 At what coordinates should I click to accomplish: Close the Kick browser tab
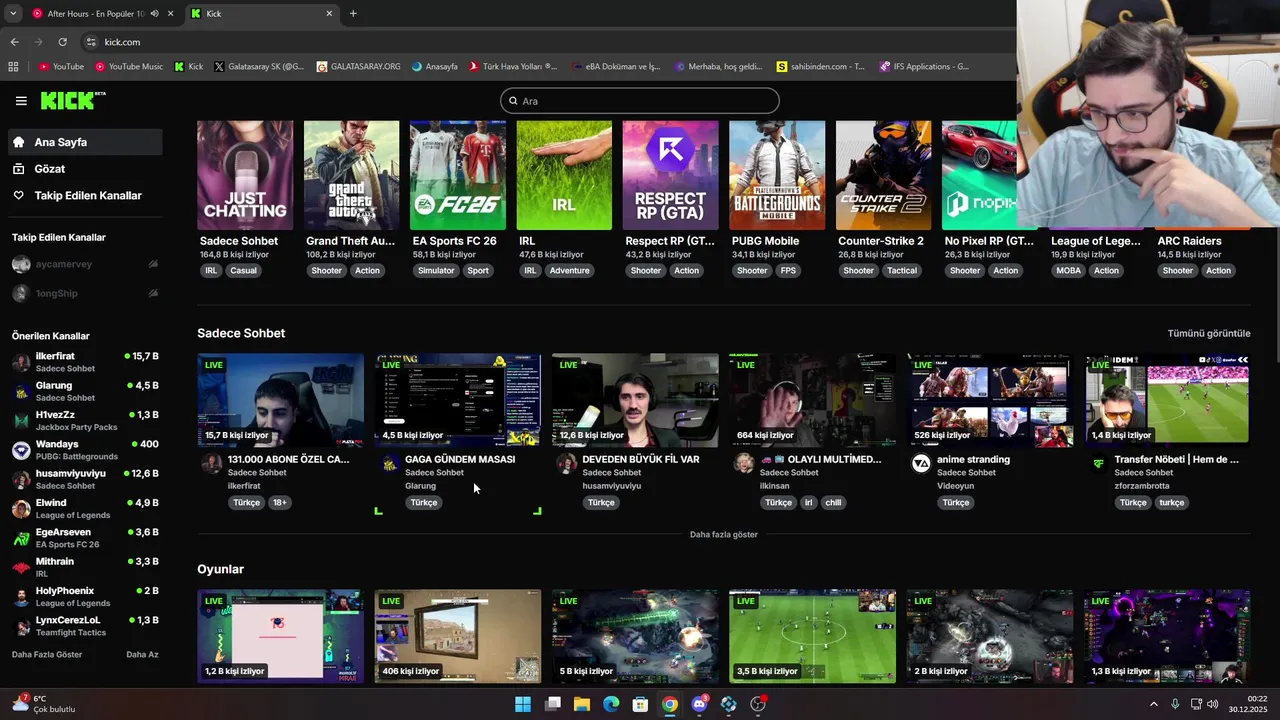(329, 14)
